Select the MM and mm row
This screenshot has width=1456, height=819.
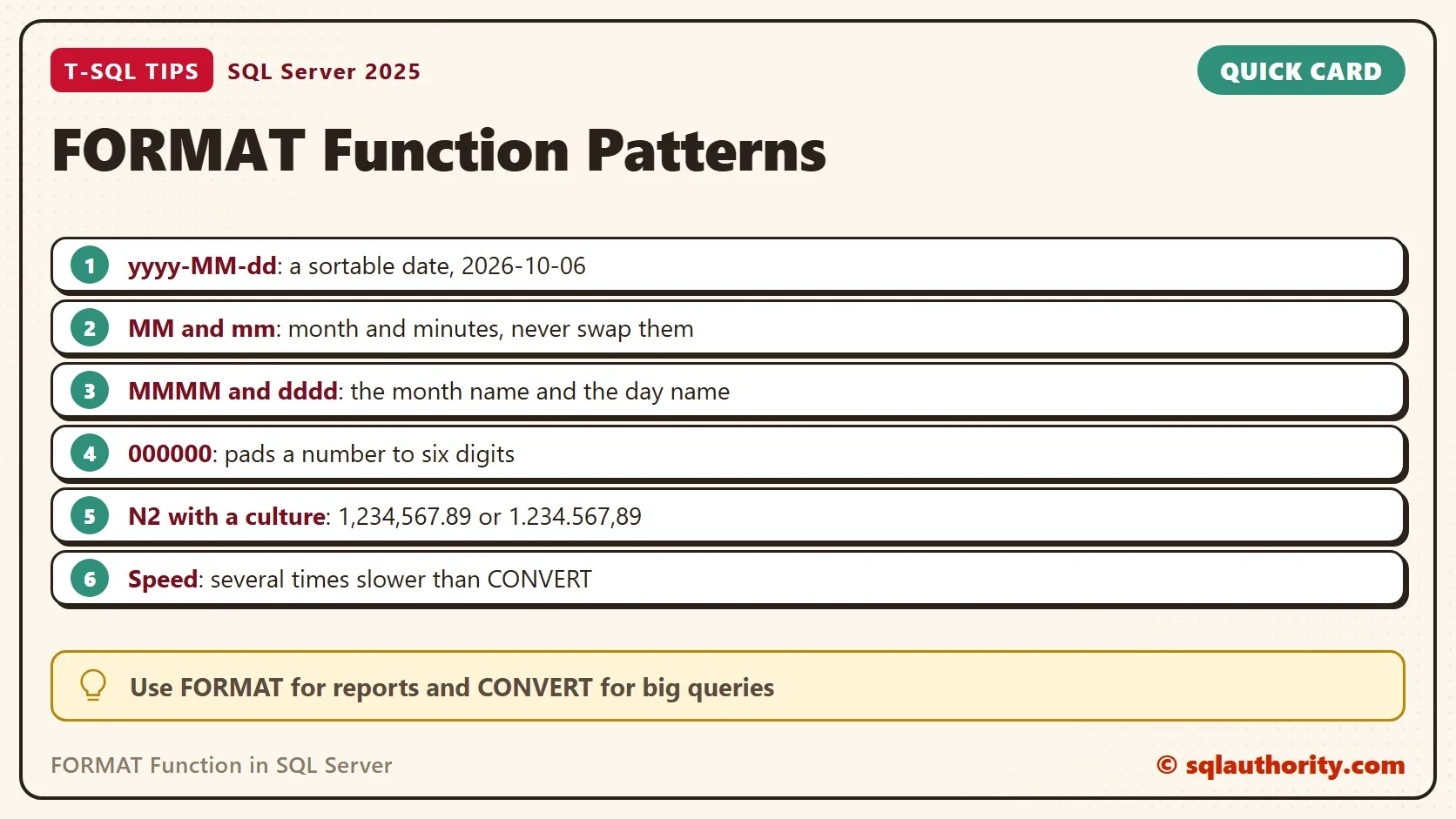pos(729,329)
